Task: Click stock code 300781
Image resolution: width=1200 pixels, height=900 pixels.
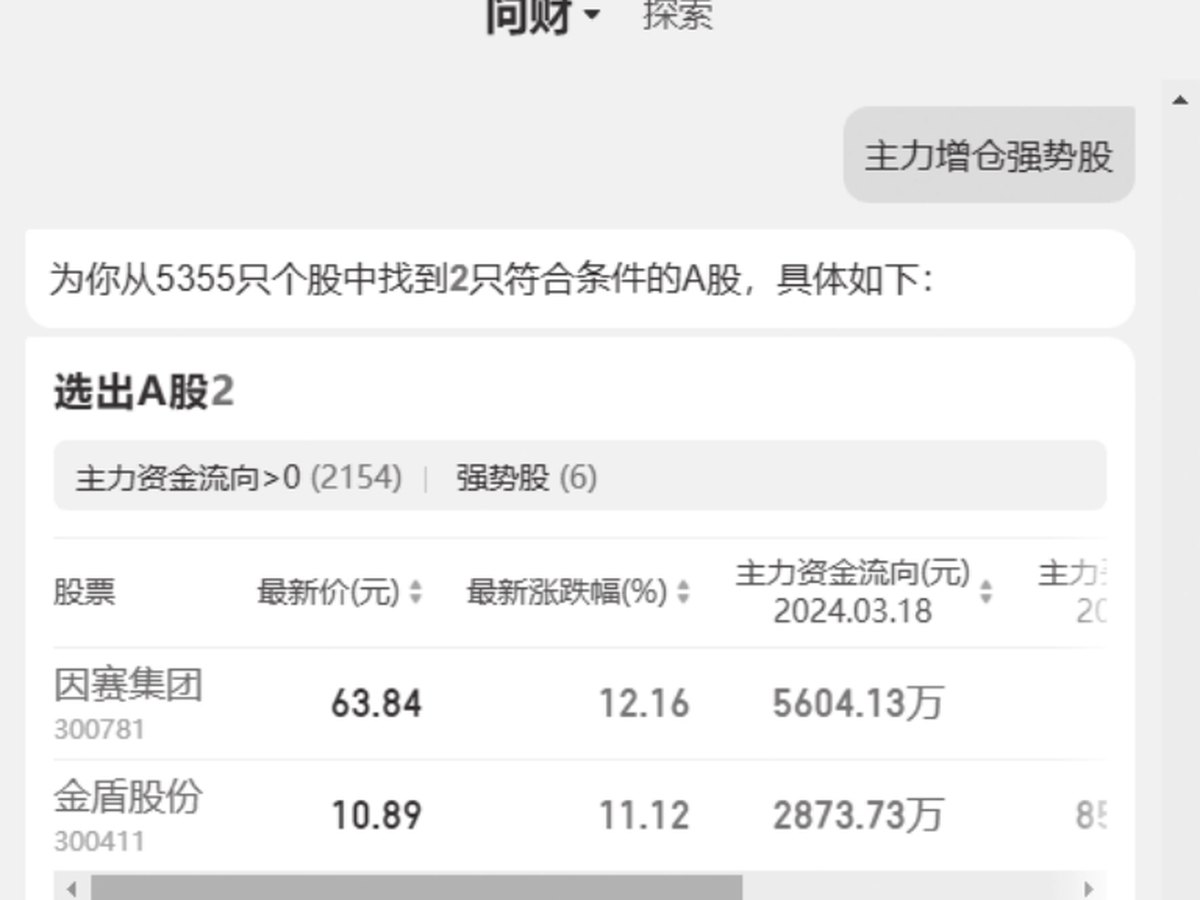Action: click(99, 730)
